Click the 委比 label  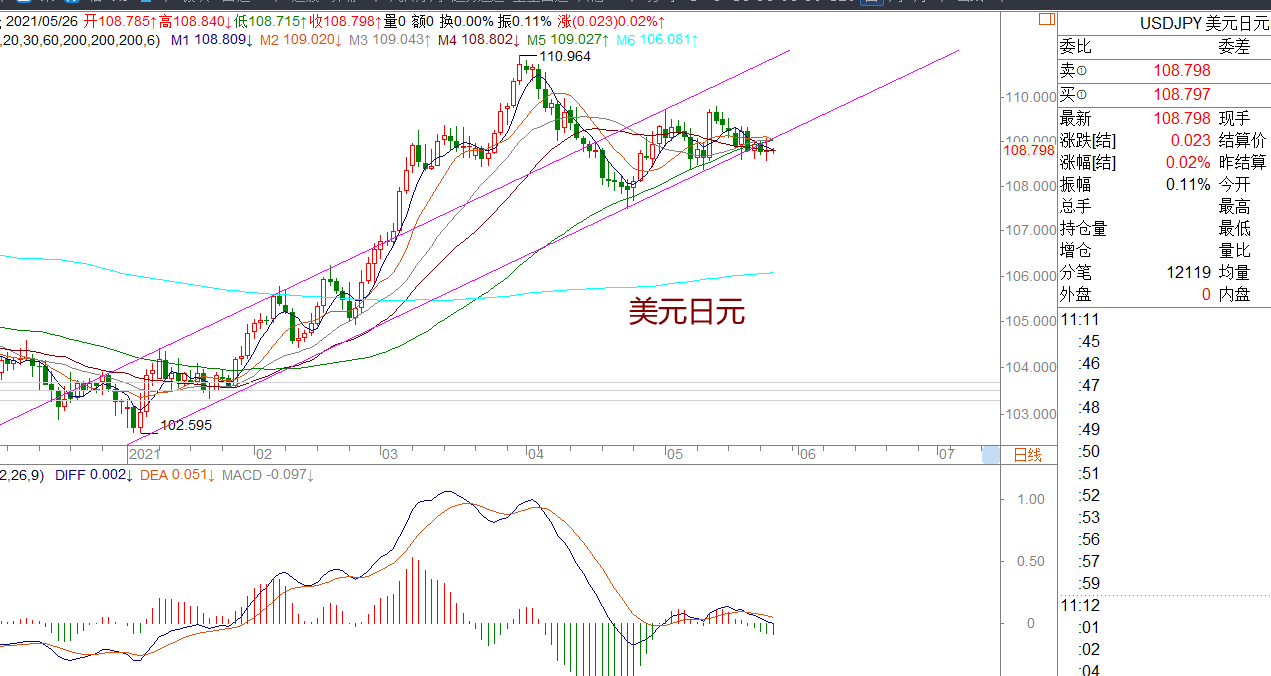[1076, 46]
